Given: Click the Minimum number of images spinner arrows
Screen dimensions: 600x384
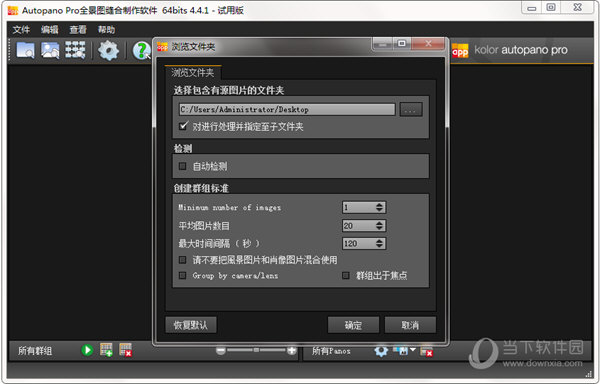Looking at the screenshot, I should click(379, 207).
